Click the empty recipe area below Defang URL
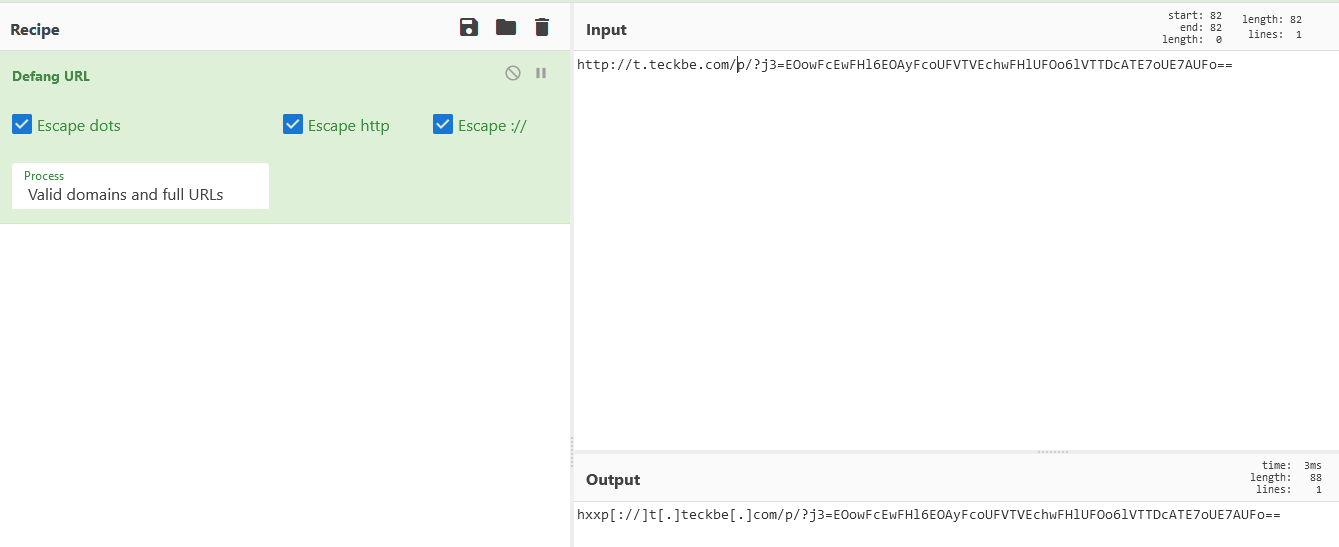 (285, 385)
